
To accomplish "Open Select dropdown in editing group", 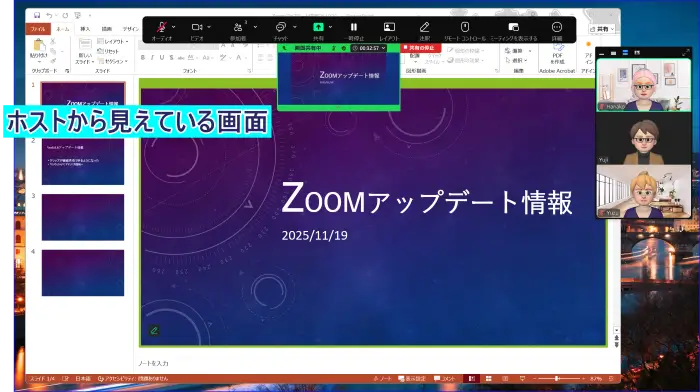I will 517,60.
